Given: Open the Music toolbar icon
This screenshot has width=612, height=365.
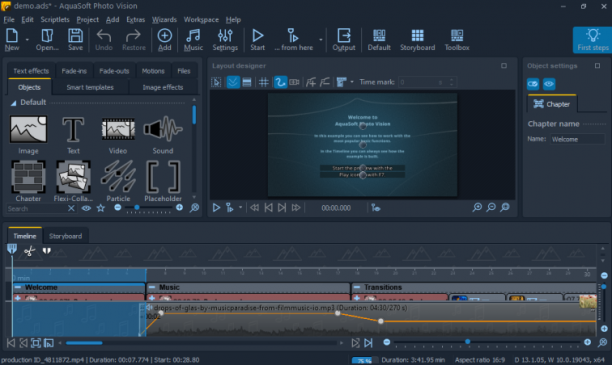Looking at the screenshot, I should pos(193,39).
